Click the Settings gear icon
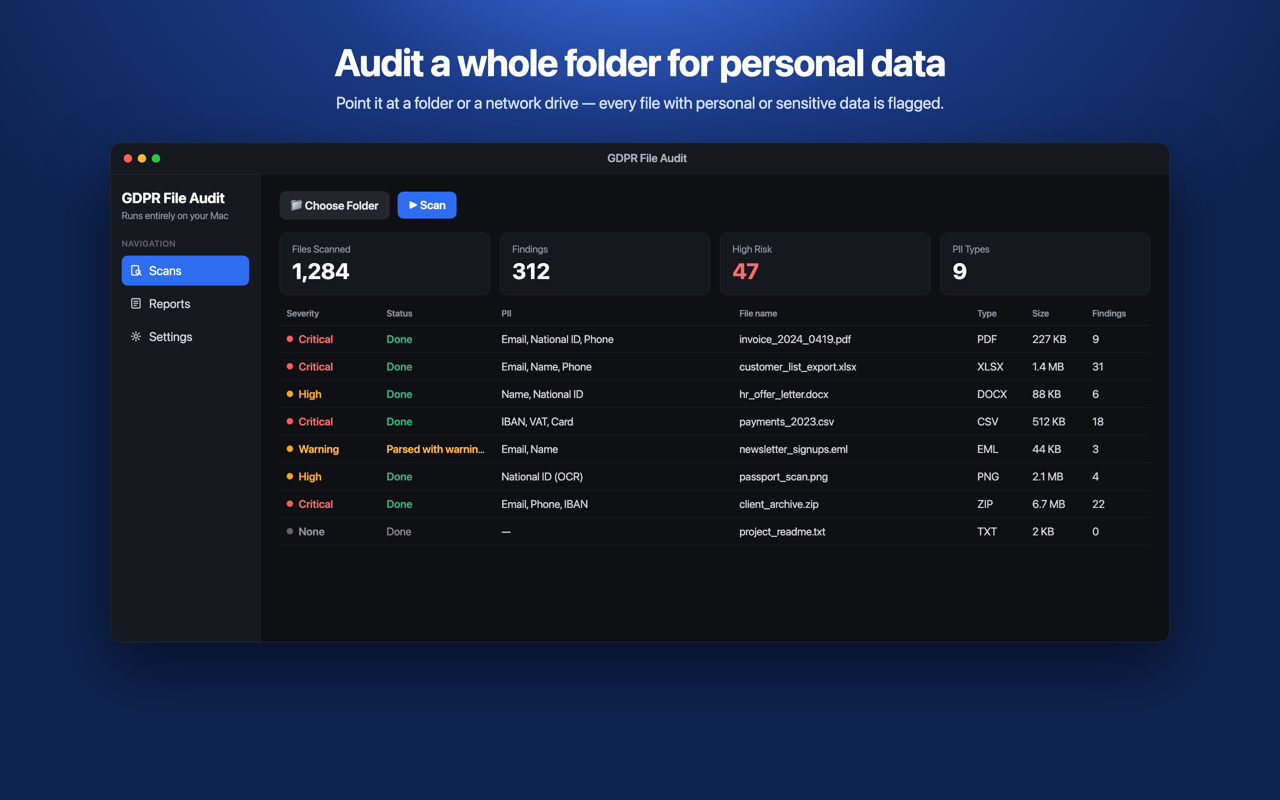Viewport: 1280px width, 800px height. tap(136, 337)
